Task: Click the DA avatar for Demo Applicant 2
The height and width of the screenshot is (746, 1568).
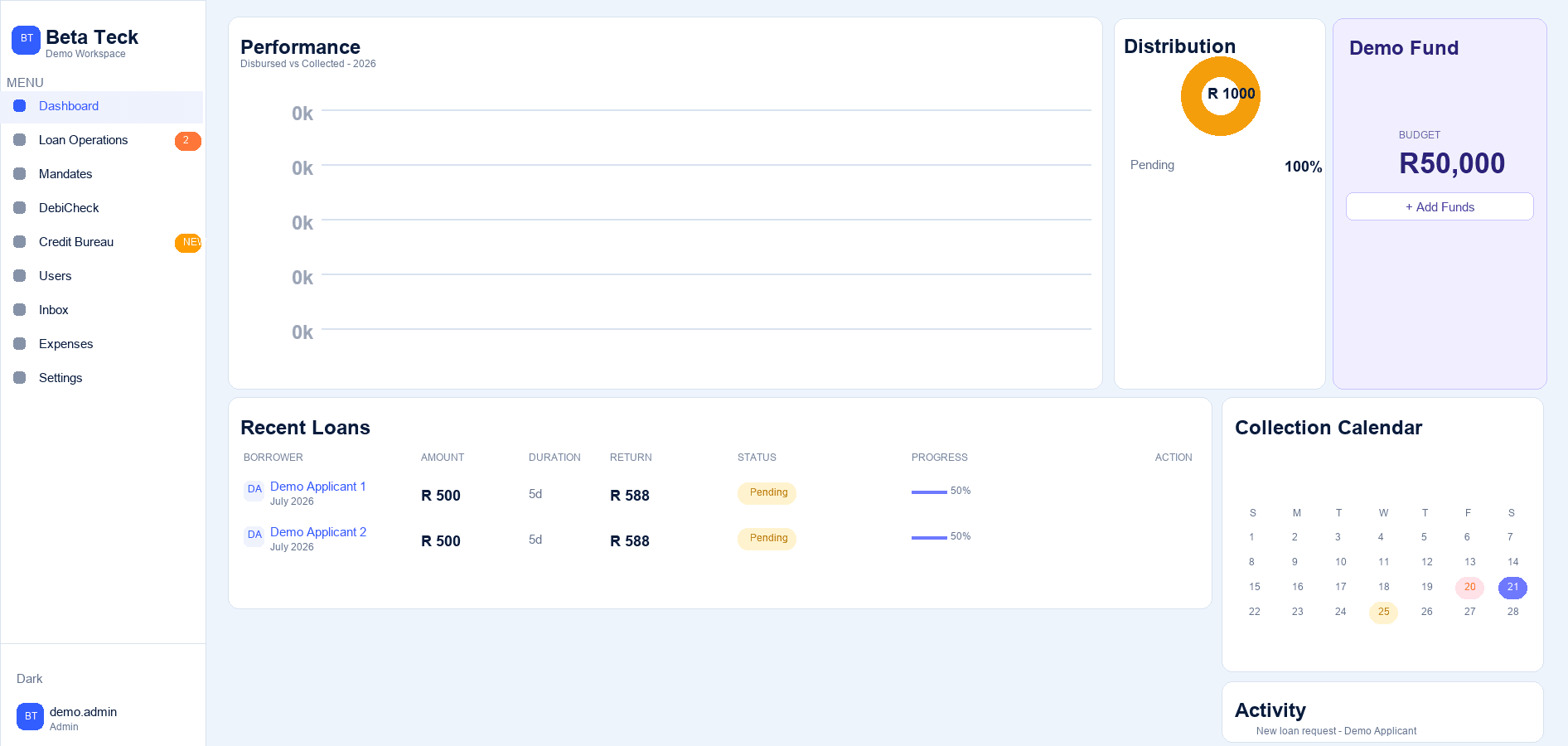Action: pyautogui.click(x=254, y=535)
